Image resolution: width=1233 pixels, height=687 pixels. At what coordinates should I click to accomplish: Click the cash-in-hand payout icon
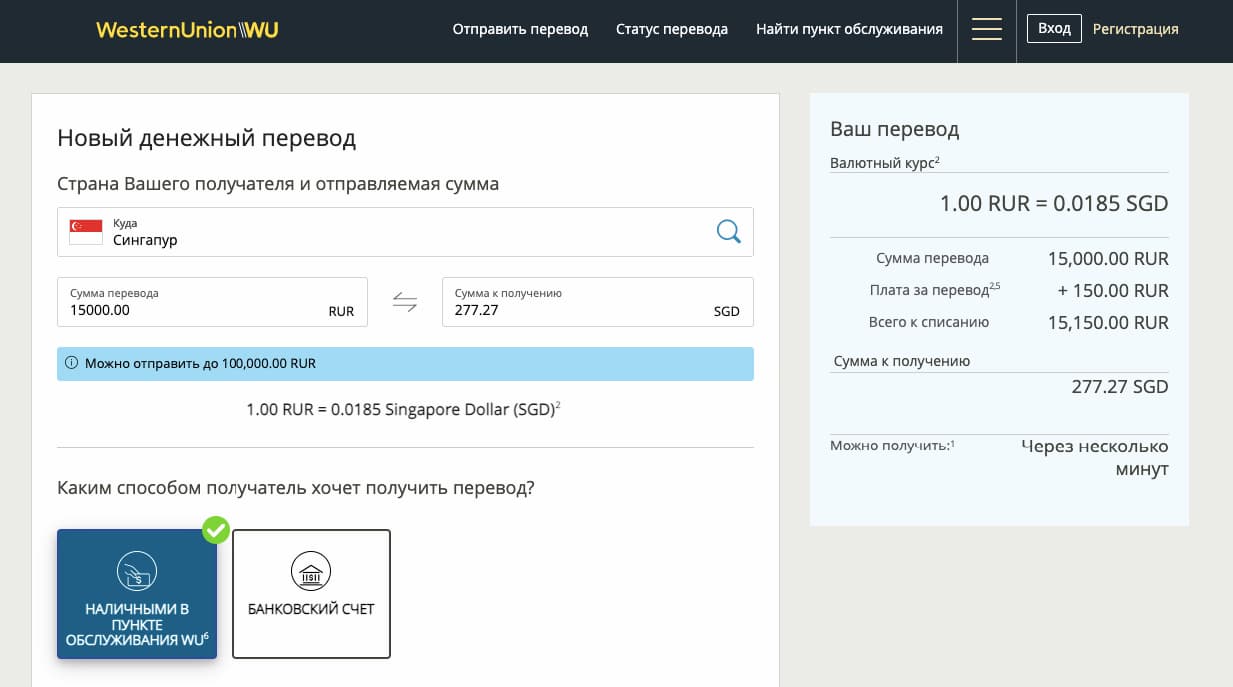pyautogui.click(x=136, y=571)
